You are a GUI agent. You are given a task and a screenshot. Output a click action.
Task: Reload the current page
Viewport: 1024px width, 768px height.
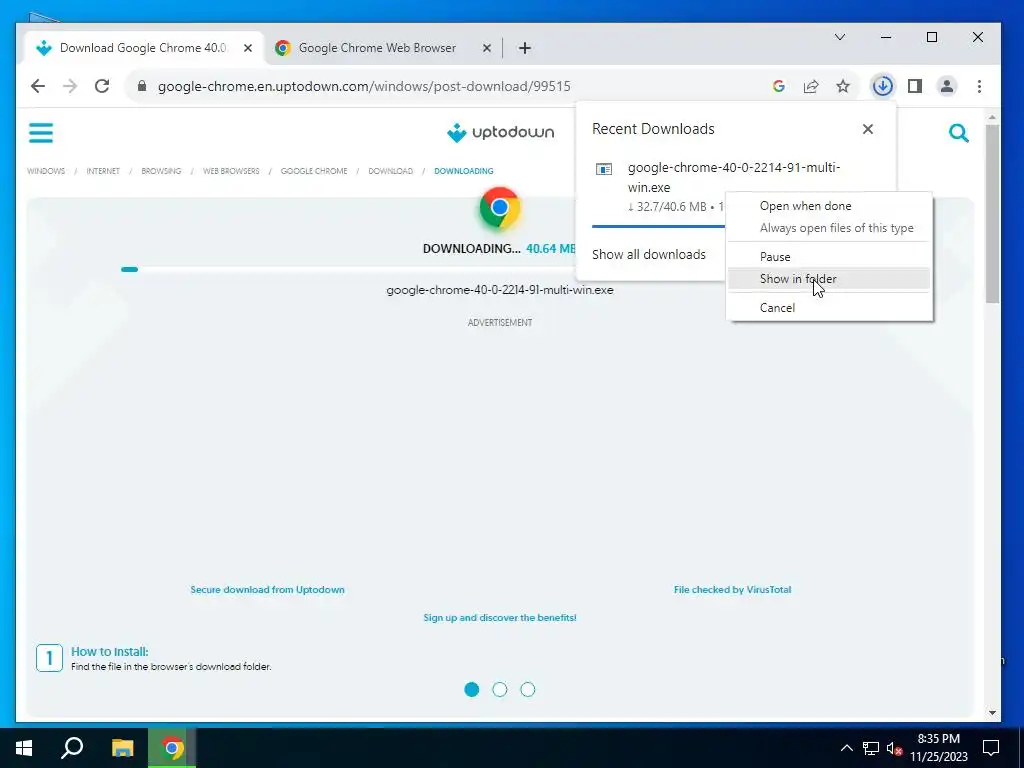[102, 86]
